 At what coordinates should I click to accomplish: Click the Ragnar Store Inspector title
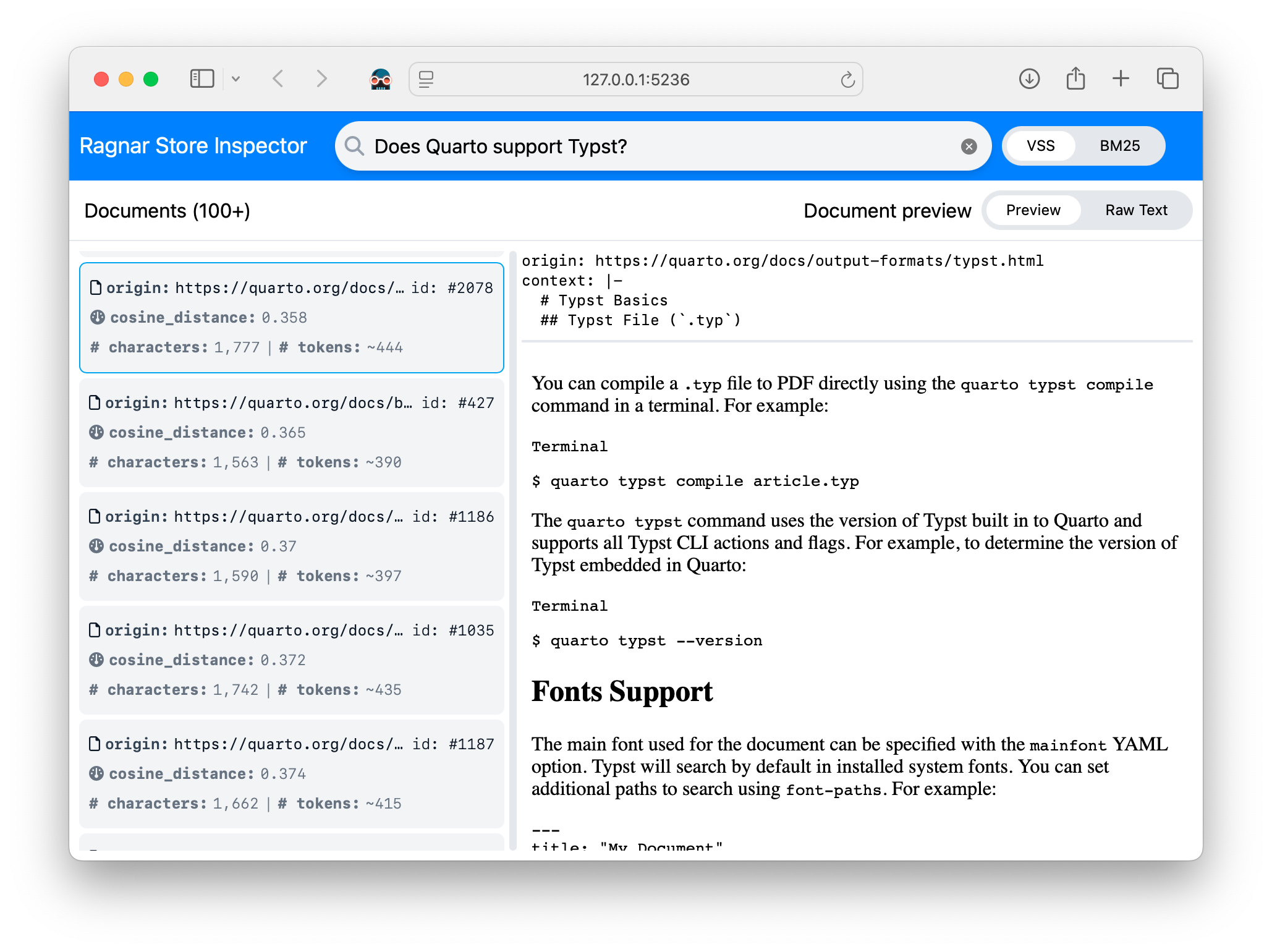pos(193,145)
